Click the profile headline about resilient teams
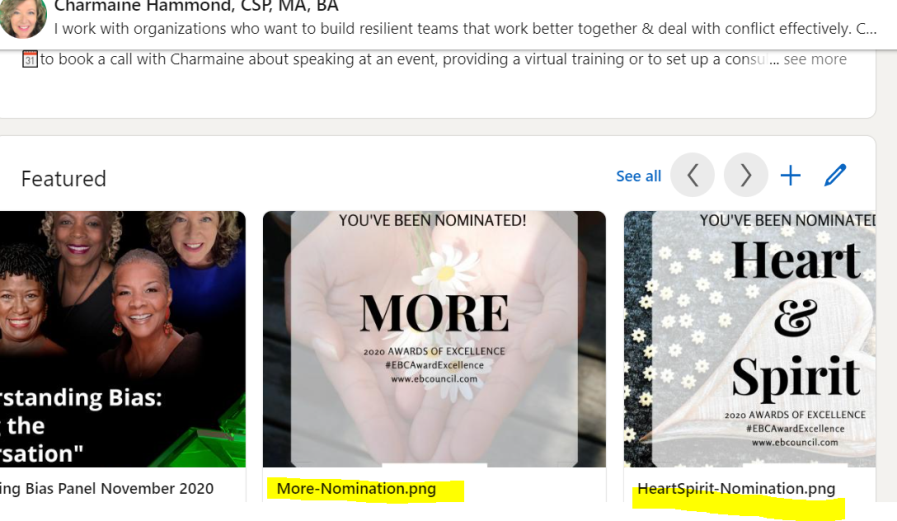 click(x=465, y=29)
